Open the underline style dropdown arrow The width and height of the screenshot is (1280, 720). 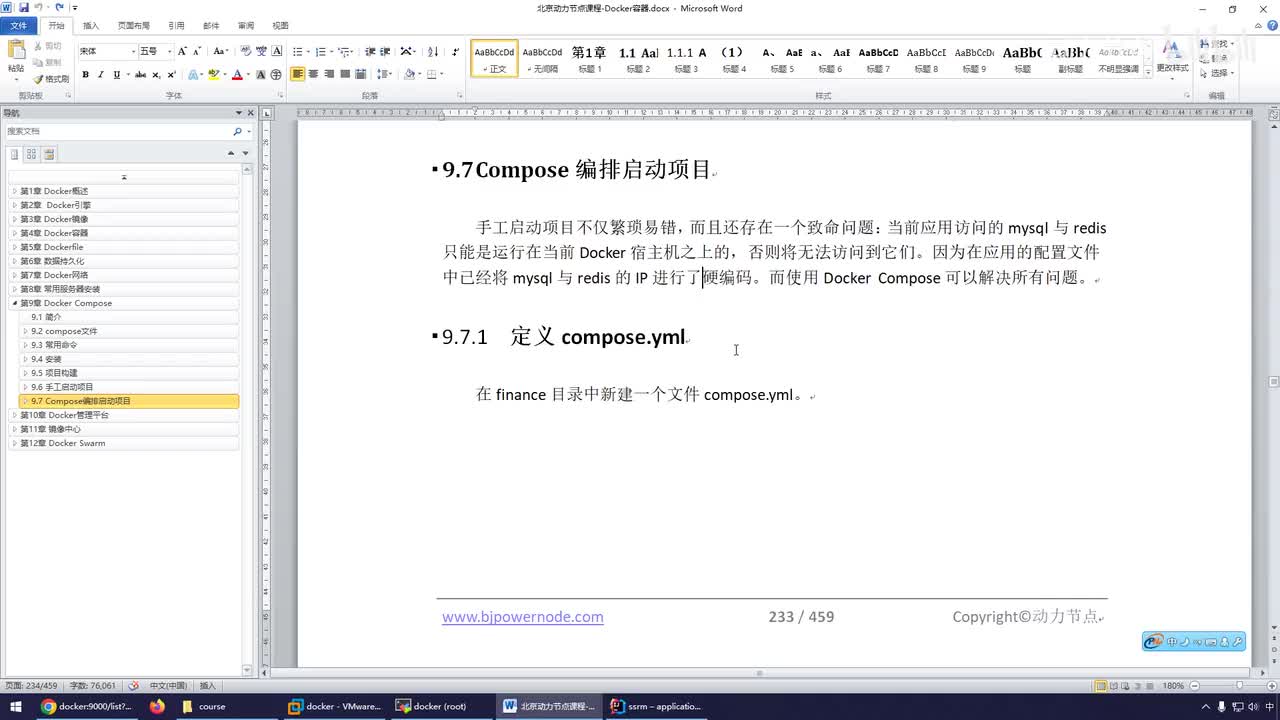[128, 74]
